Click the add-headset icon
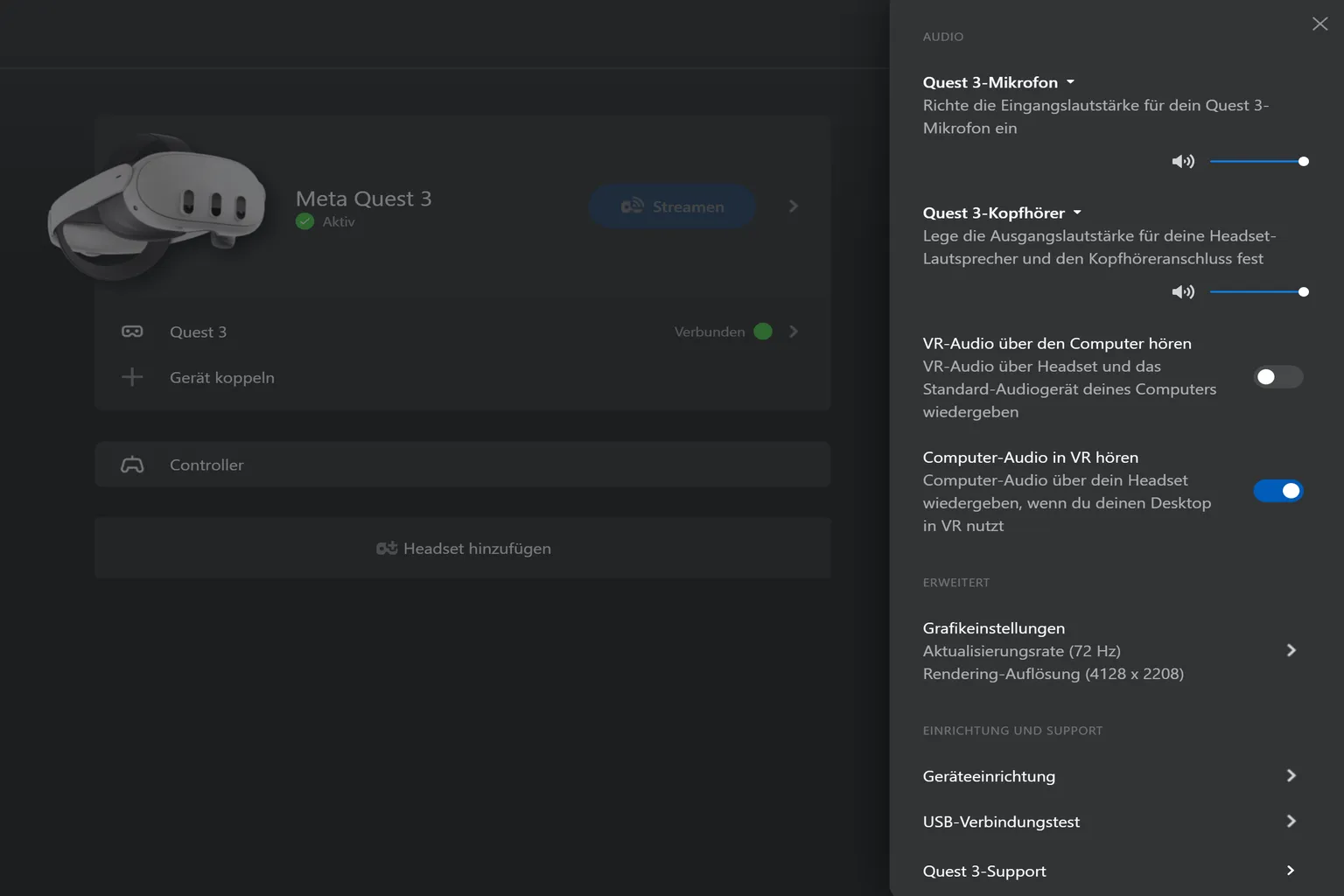The width and height of the screenshot is (1344, 896). coord(387,548)
